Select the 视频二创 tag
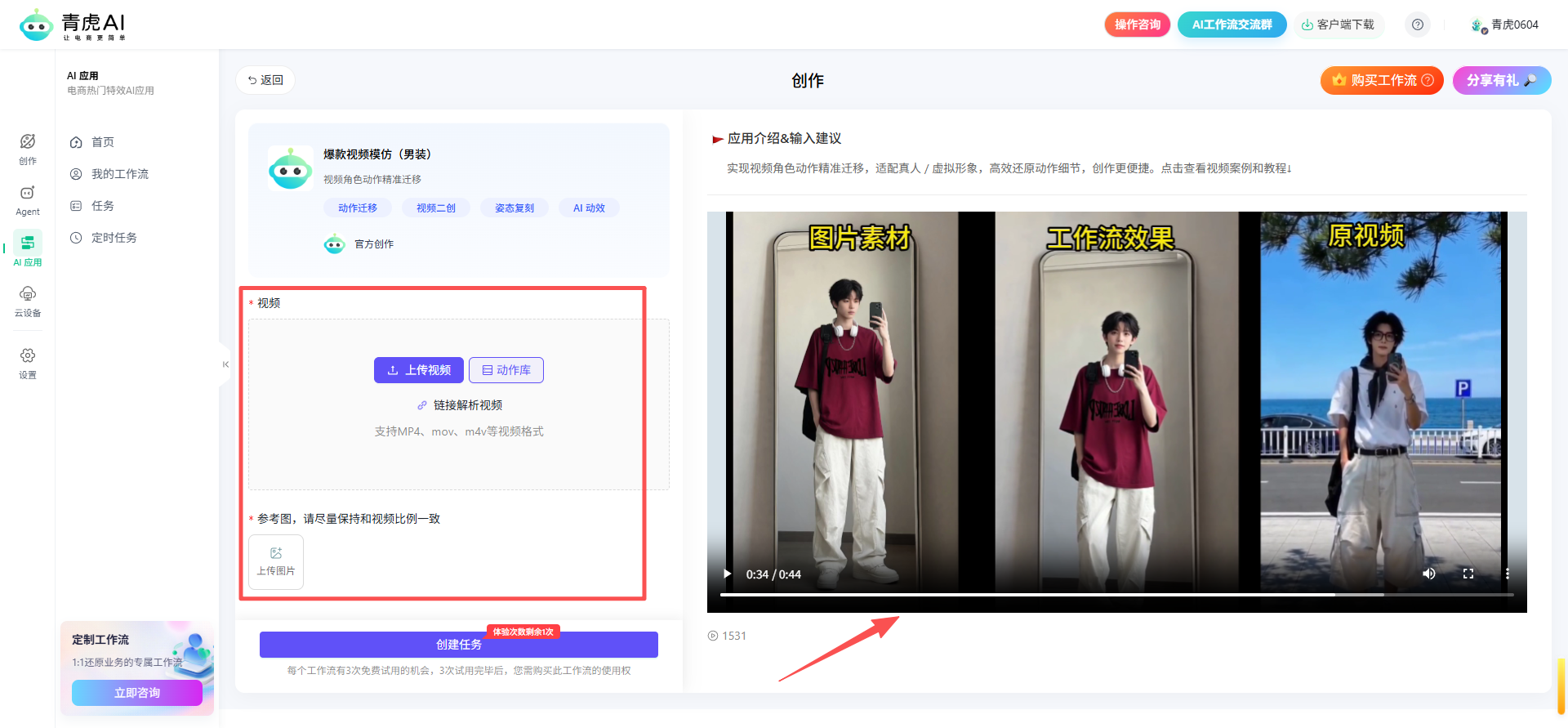The image size is (1568, 728). [x=436, y=208]
